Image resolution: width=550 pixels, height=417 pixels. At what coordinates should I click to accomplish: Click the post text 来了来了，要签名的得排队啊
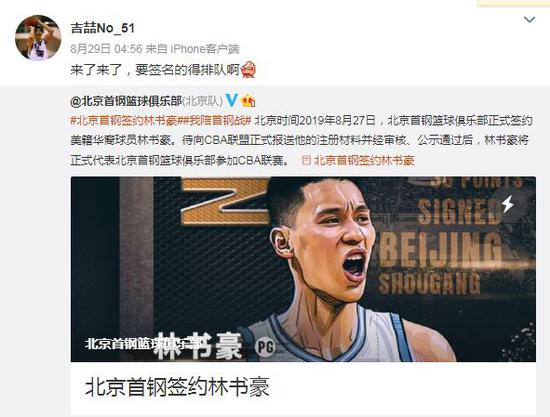point(155,70)
